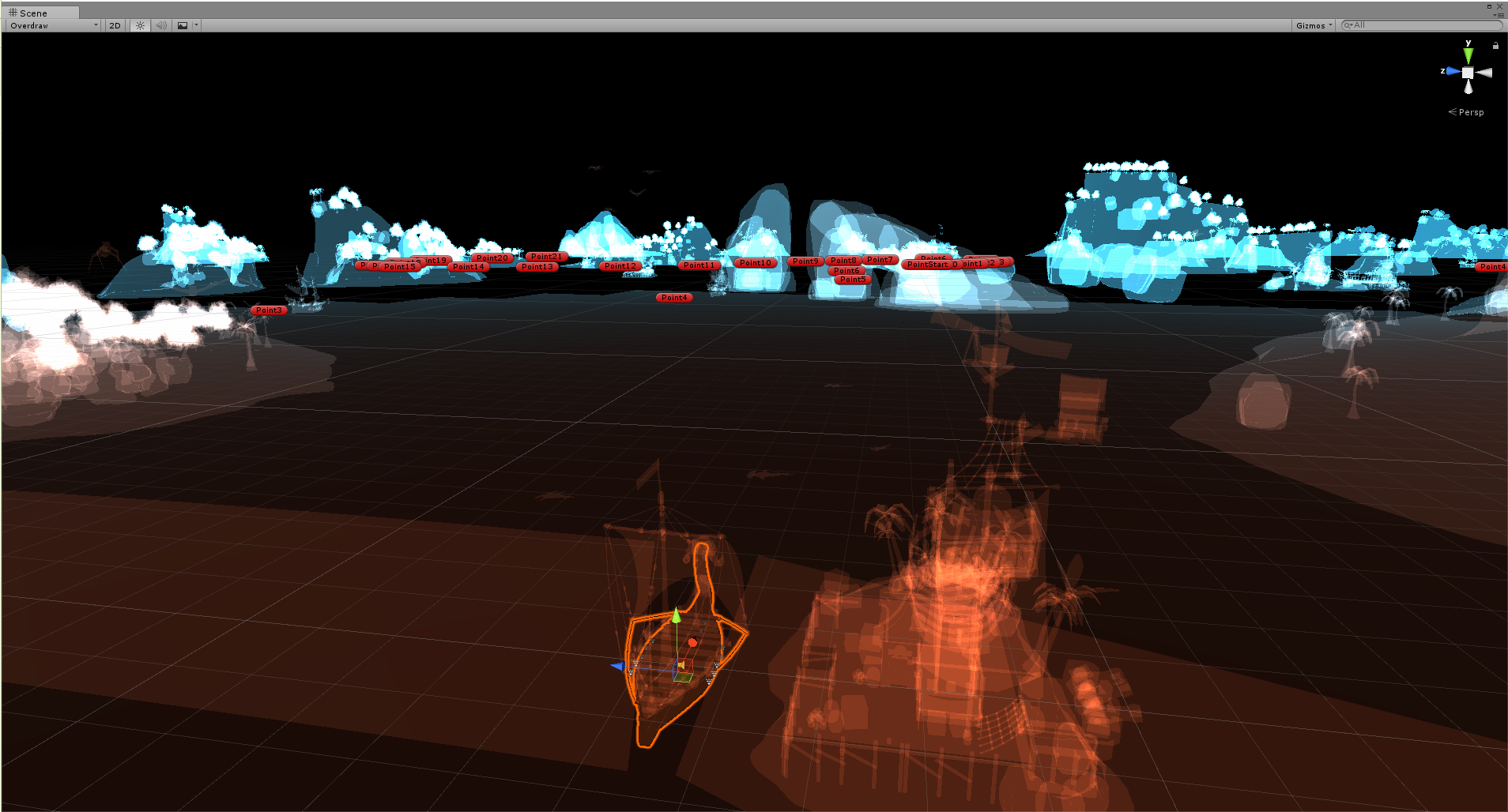Screen dimensions: 1508x812
Task: Open the Gizmos dropdown
Action: tap(1314, 25)
